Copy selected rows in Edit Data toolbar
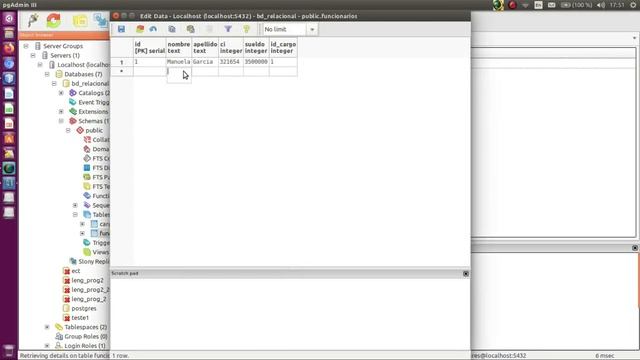 pos(172,29)
